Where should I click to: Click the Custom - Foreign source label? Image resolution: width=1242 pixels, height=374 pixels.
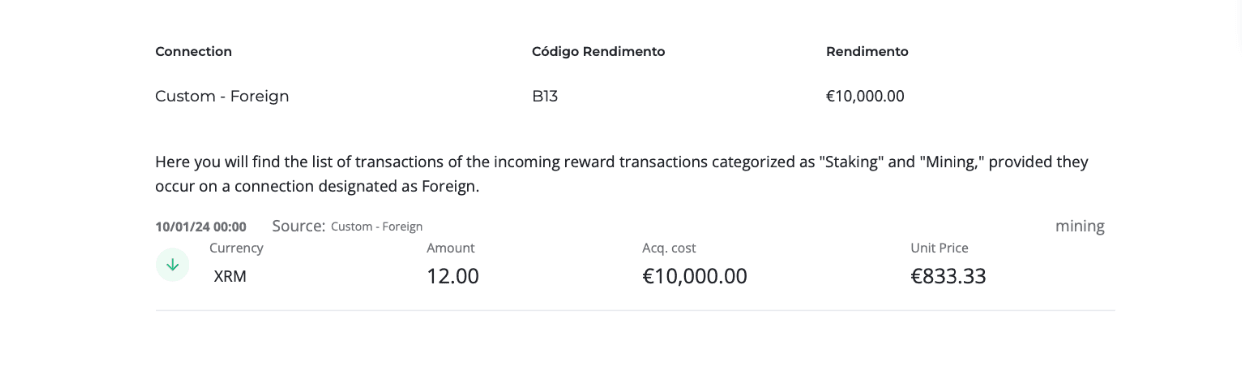[377, 227]
